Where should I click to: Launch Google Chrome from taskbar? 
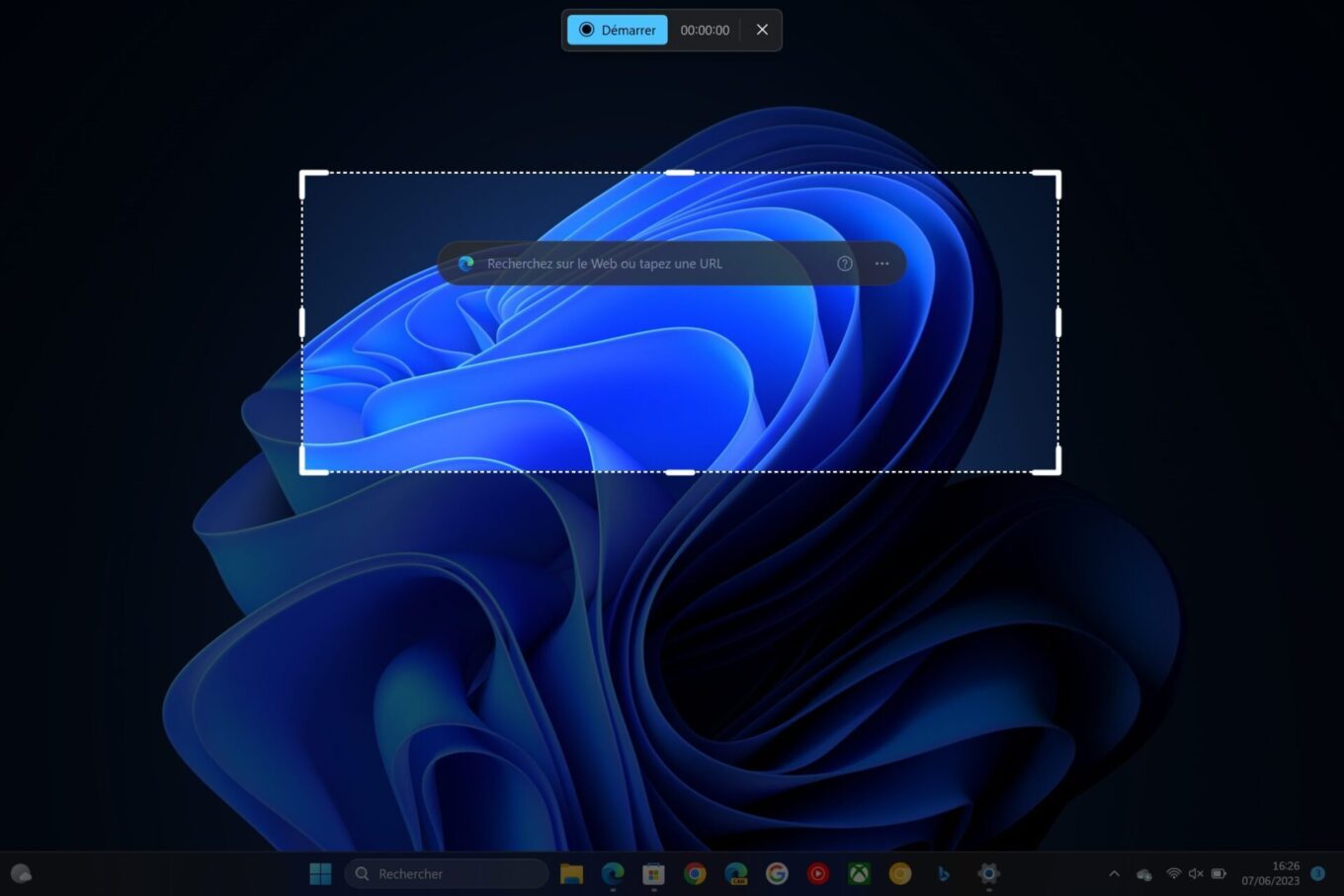tap(695, 873)
